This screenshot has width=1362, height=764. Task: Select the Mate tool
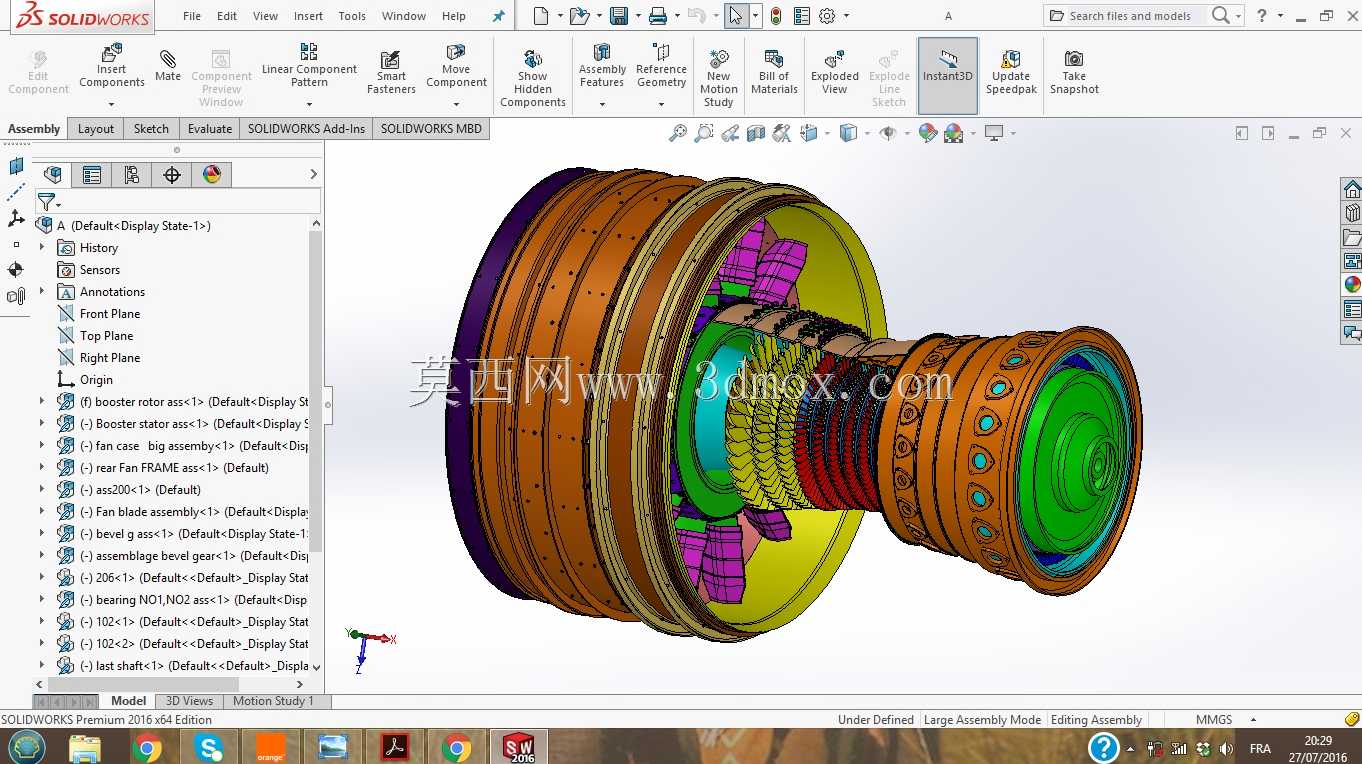click(168, 66)
